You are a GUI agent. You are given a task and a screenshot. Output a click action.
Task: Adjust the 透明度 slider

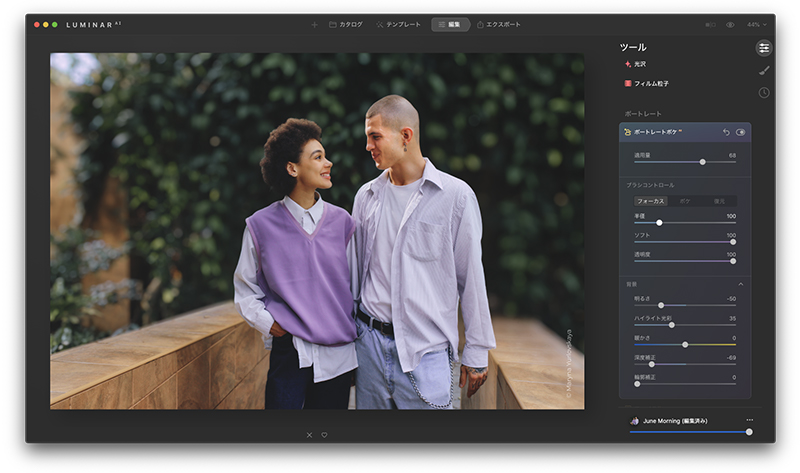pyautogui.click(x=685, y=261)
